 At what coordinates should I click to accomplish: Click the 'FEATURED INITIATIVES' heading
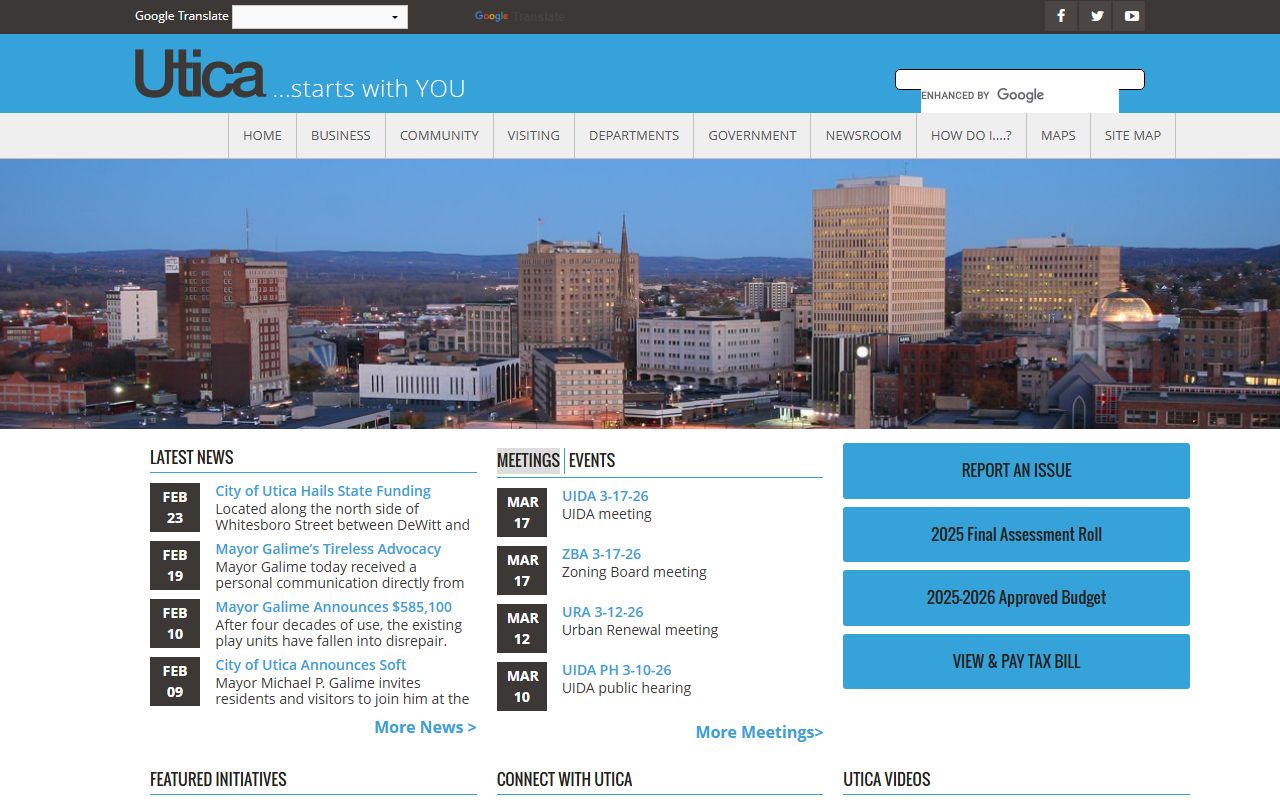[x=218, y=780]
